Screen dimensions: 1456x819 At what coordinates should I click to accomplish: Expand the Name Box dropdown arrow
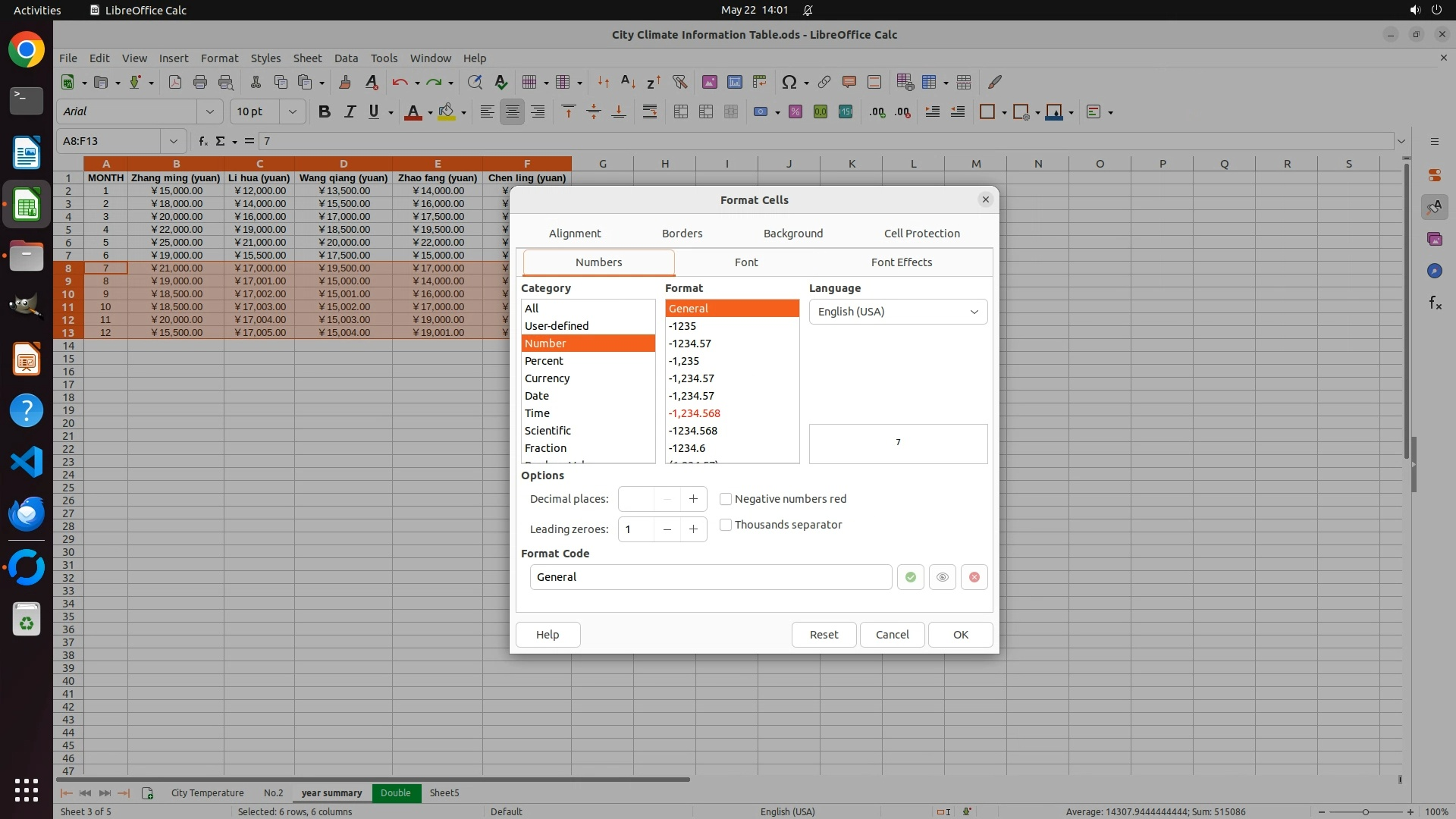[174, 141]
